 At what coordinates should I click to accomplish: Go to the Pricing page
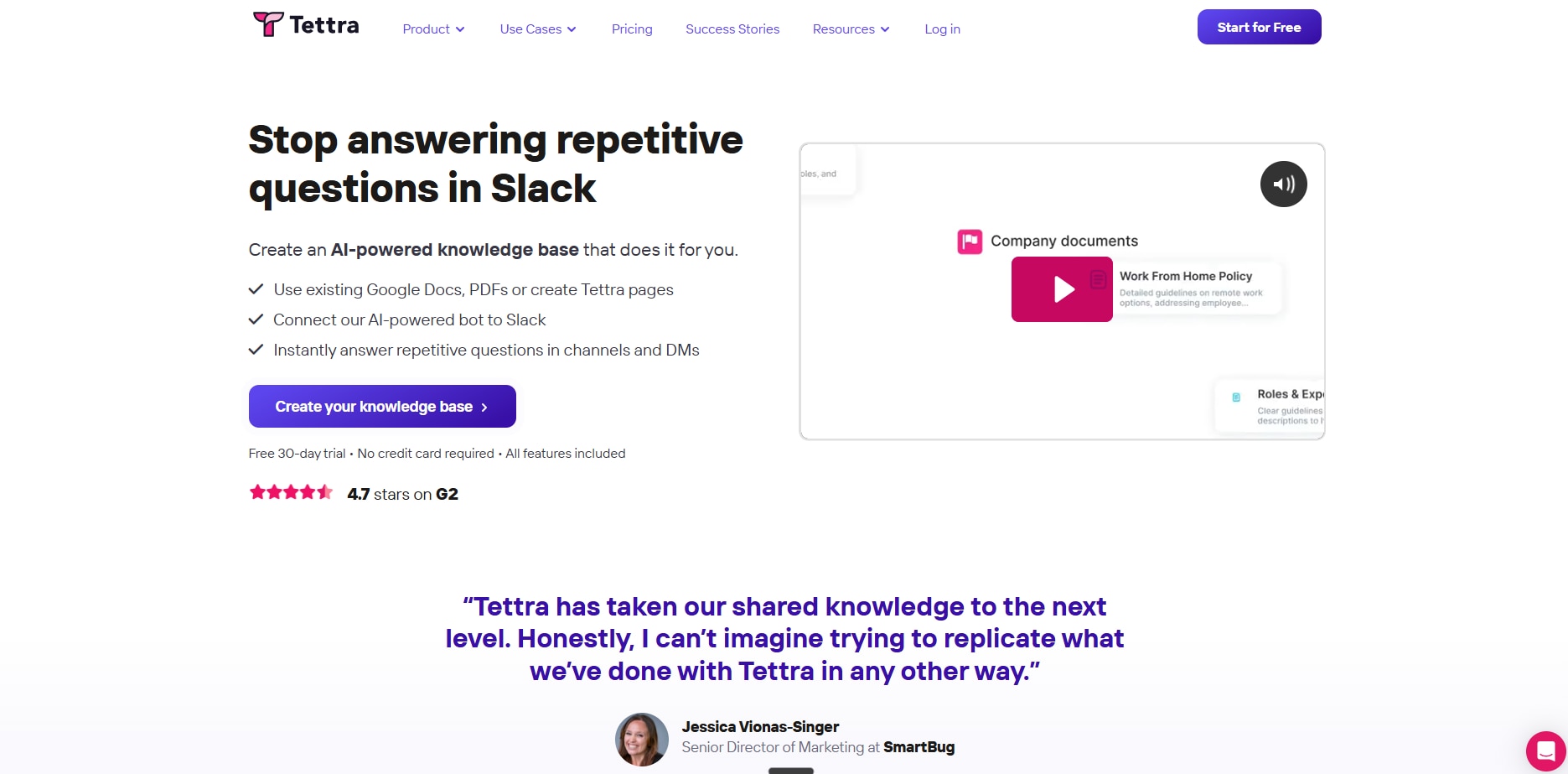pos(632,29)
